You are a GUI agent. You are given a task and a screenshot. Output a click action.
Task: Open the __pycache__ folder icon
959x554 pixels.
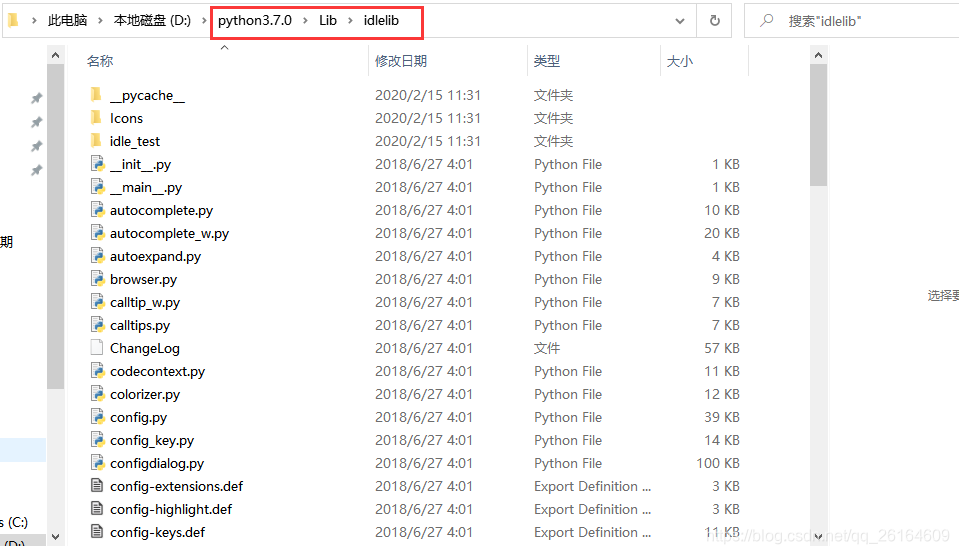(x=96, y=95)
